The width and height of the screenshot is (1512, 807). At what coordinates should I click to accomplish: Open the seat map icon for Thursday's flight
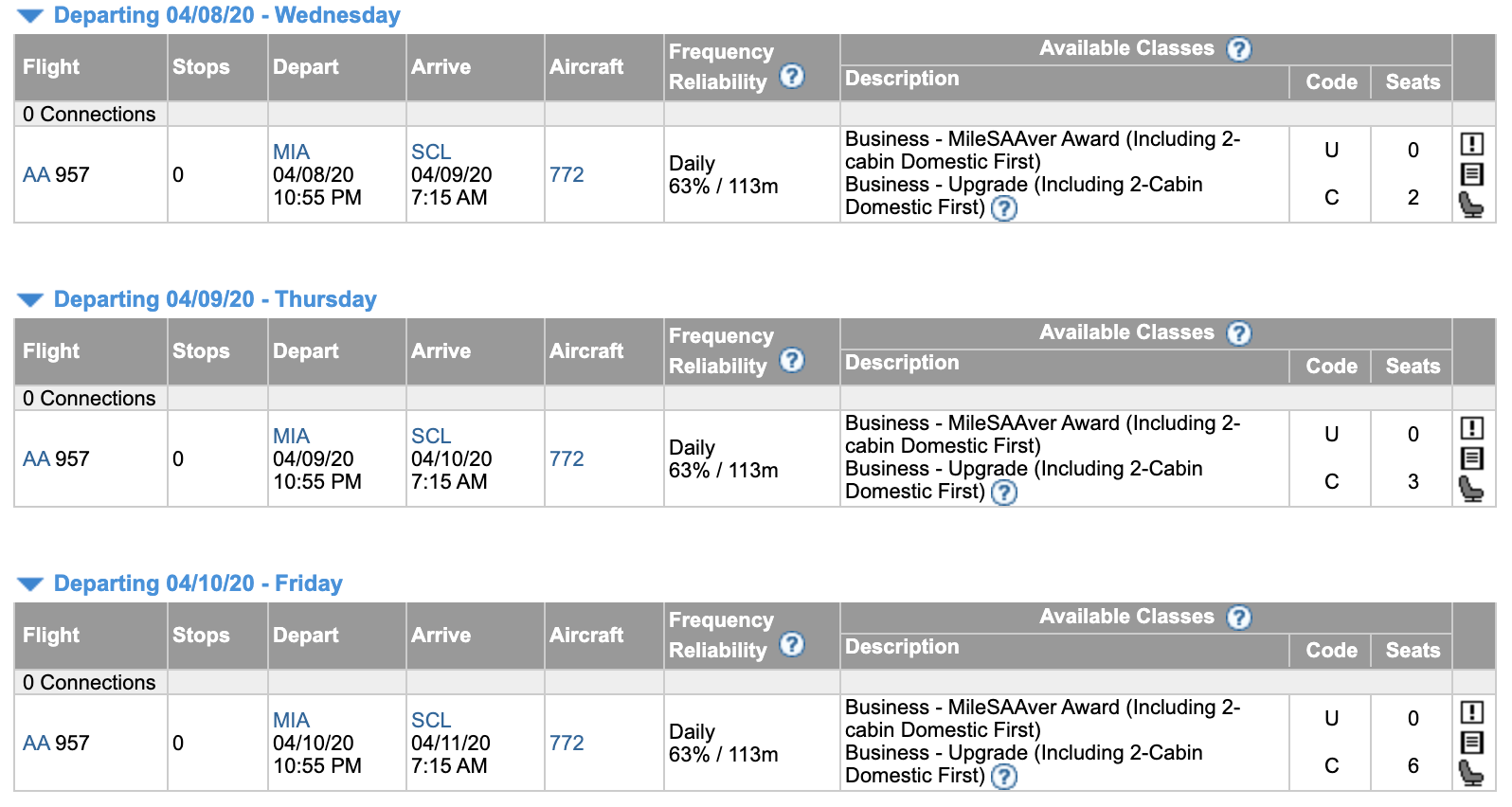(x=1471, y=489)
